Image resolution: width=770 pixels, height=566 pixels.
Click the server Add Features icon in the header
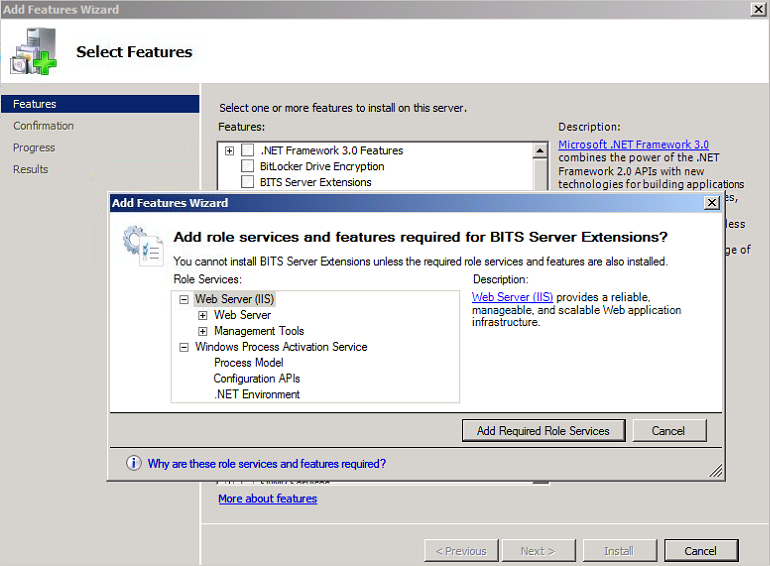(x=33, y=51)
